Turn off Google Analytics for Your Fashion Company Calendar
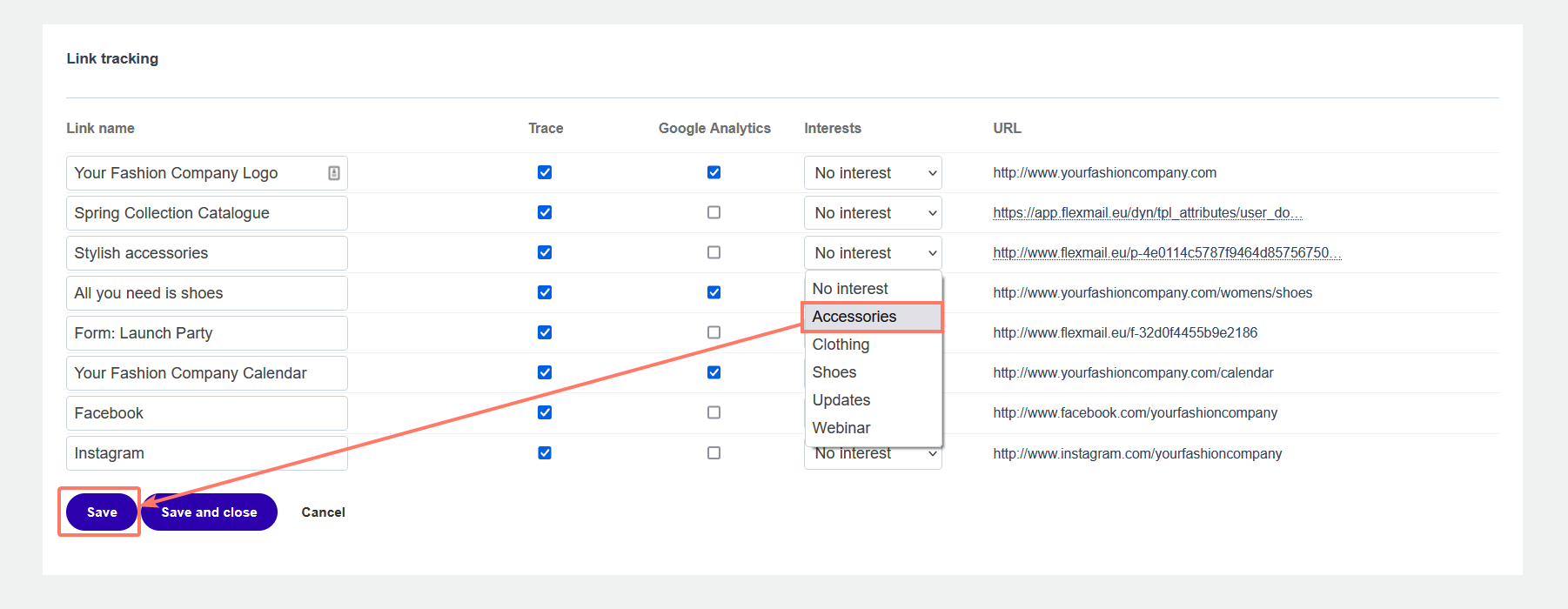The height and width of the screenshot is (609, 1568). (x=714, y=372)
